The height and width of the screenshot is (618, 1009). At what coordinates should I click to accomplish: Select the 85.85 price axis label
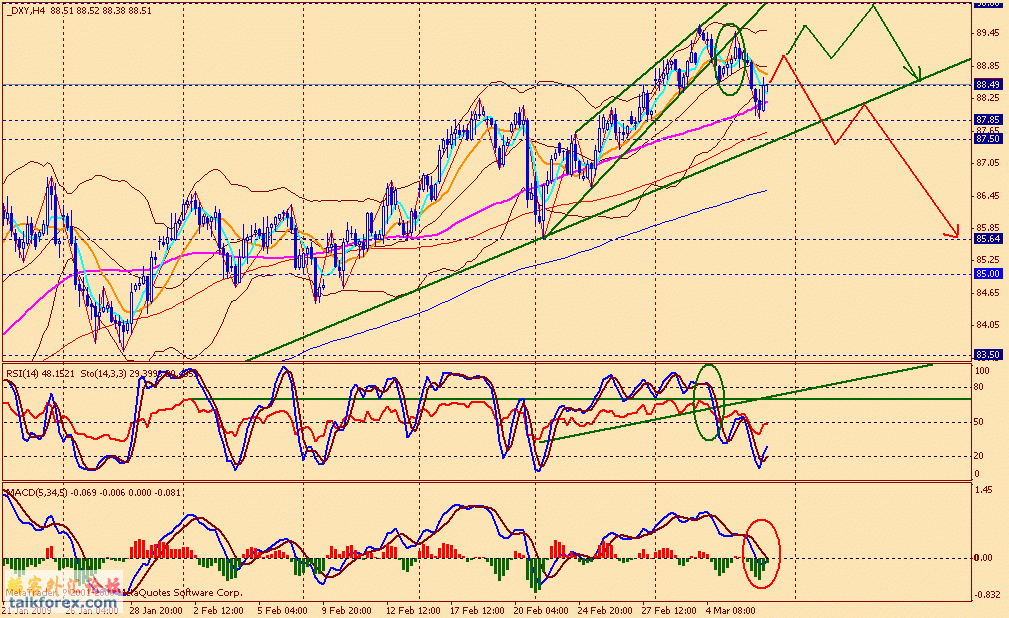[x=988, y=227]
